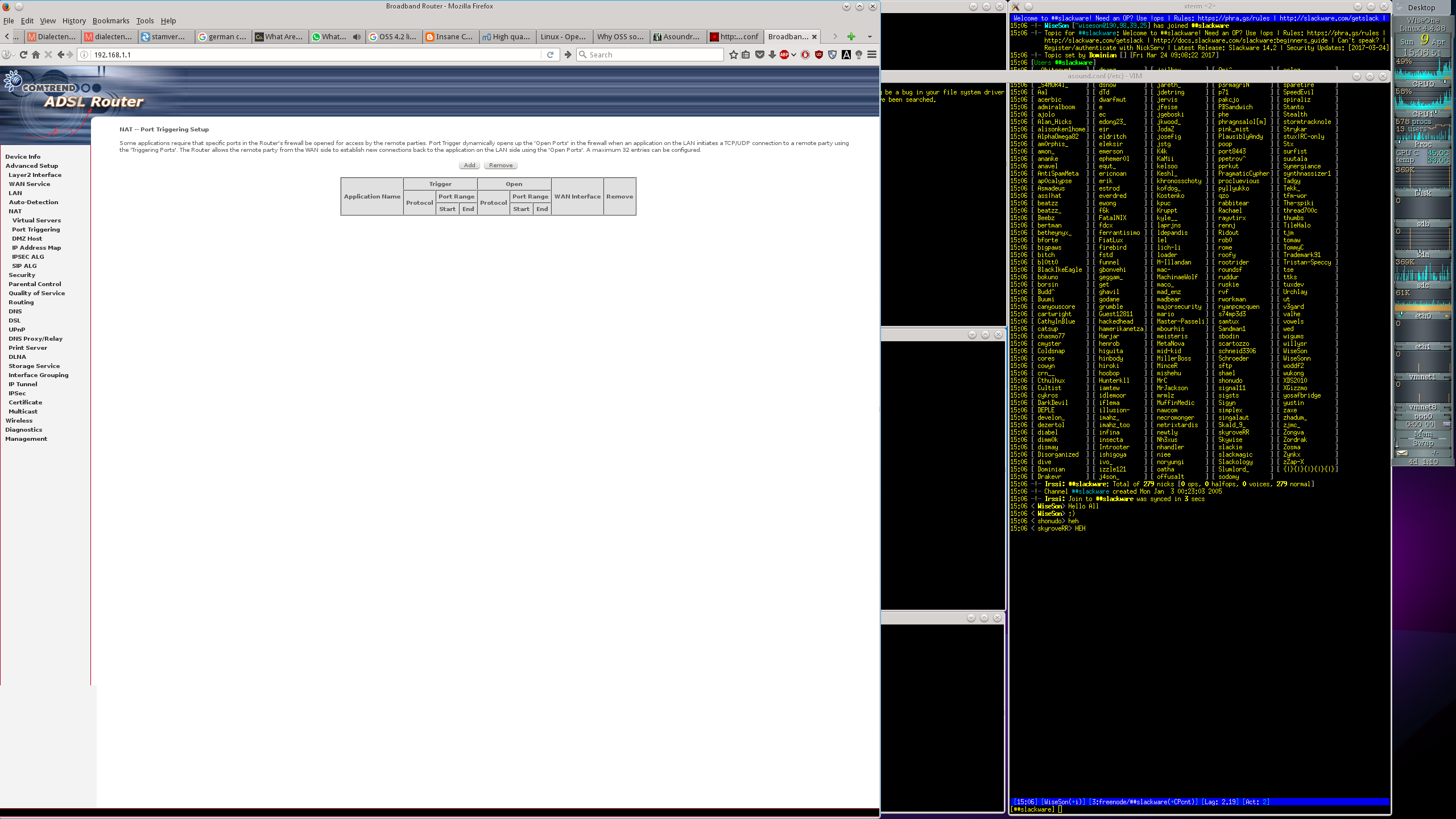Bookmark this page with star icon
This screenshot has height=819, width=1456.
click(x=734, y=55)
